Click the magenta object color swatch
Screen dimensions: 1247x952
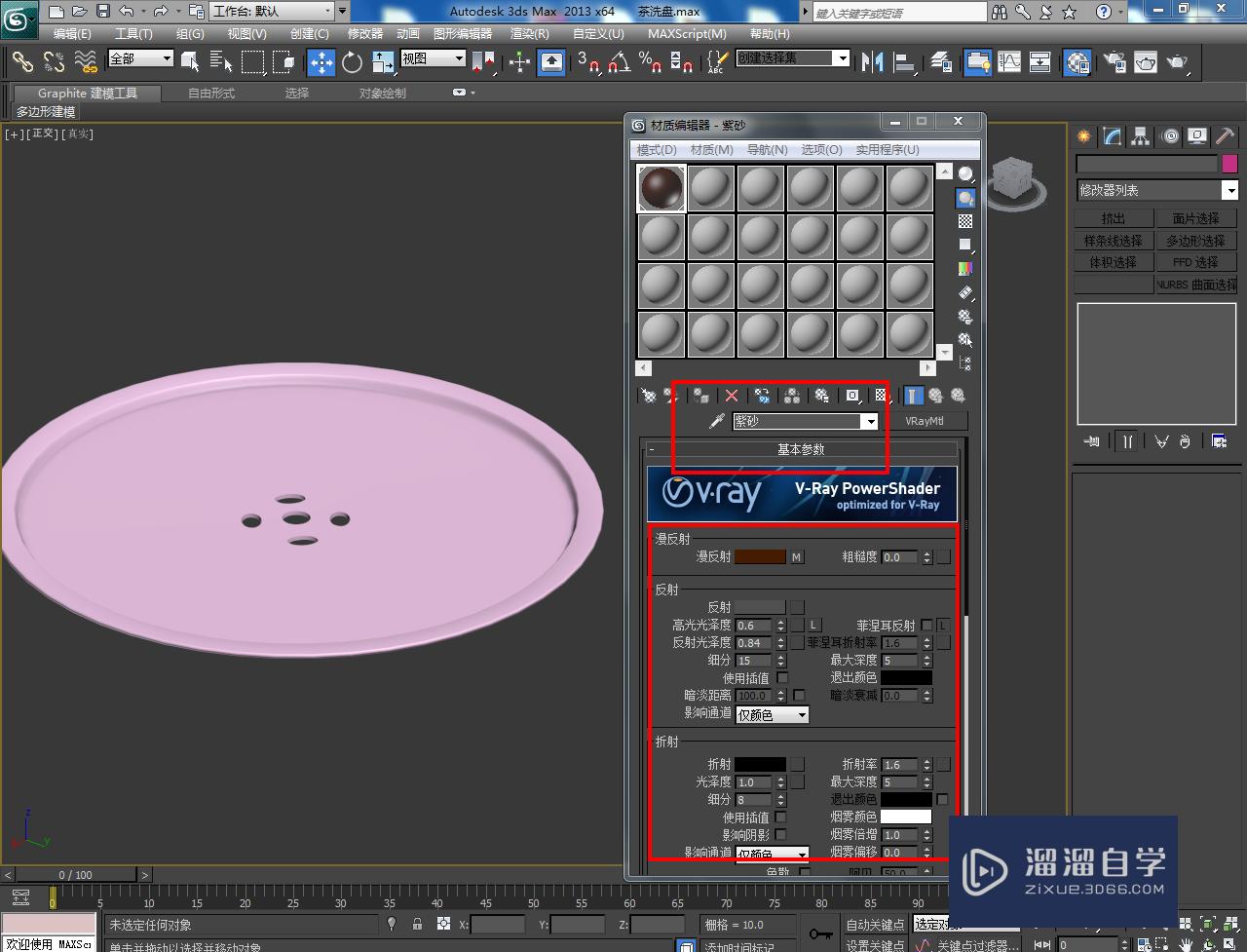click(x=1229, y=164)
